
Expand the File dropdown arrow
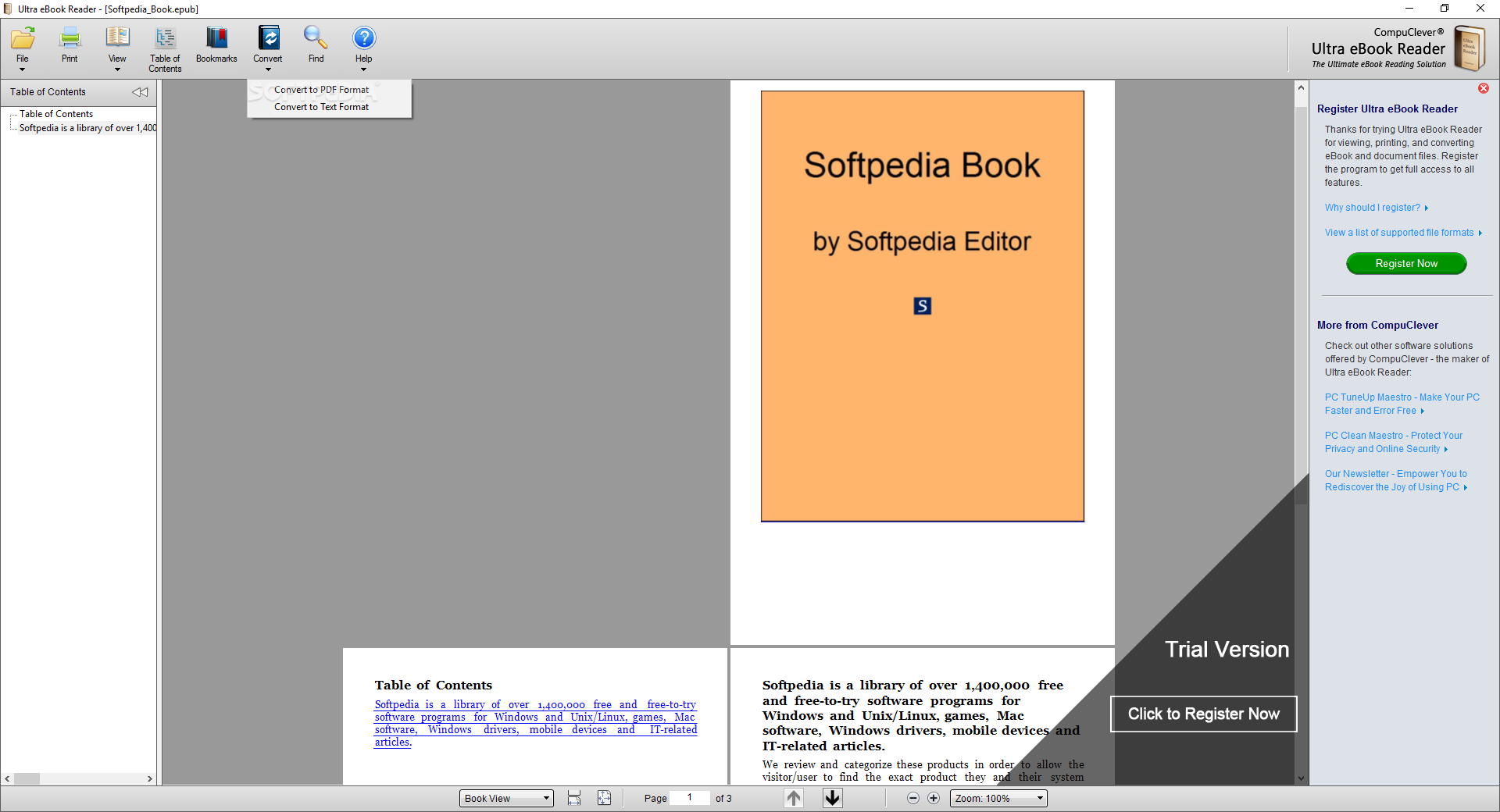click(23, 69)
